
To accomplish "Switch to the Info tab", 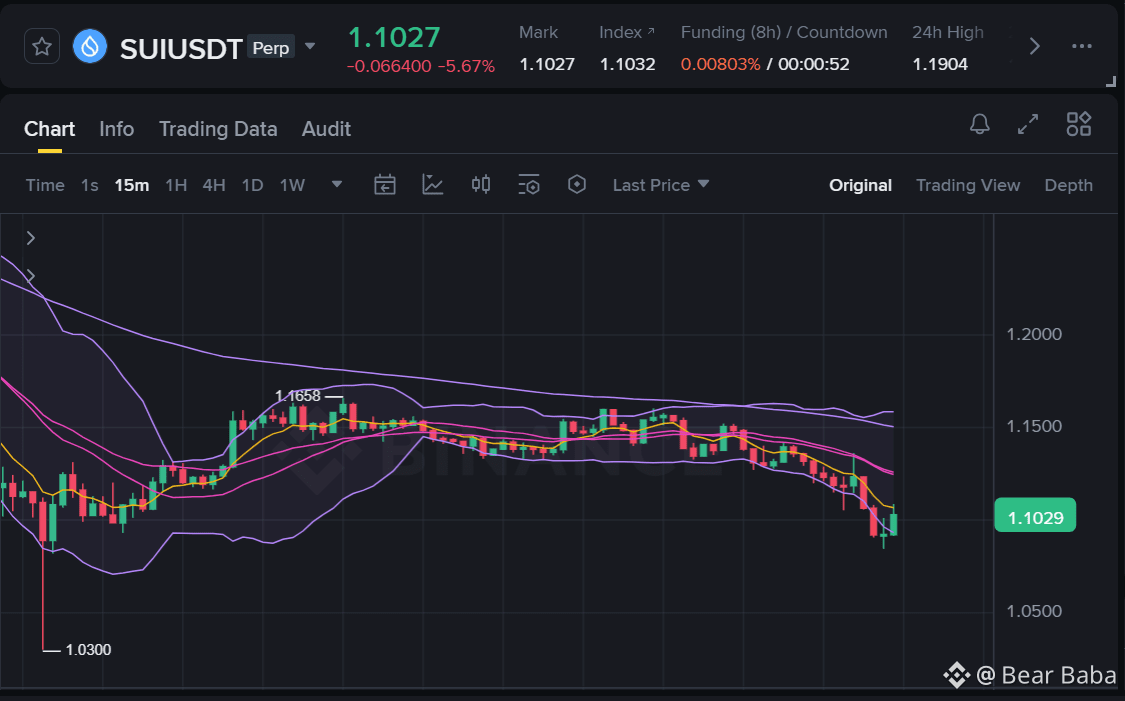I will pos(116,129).
